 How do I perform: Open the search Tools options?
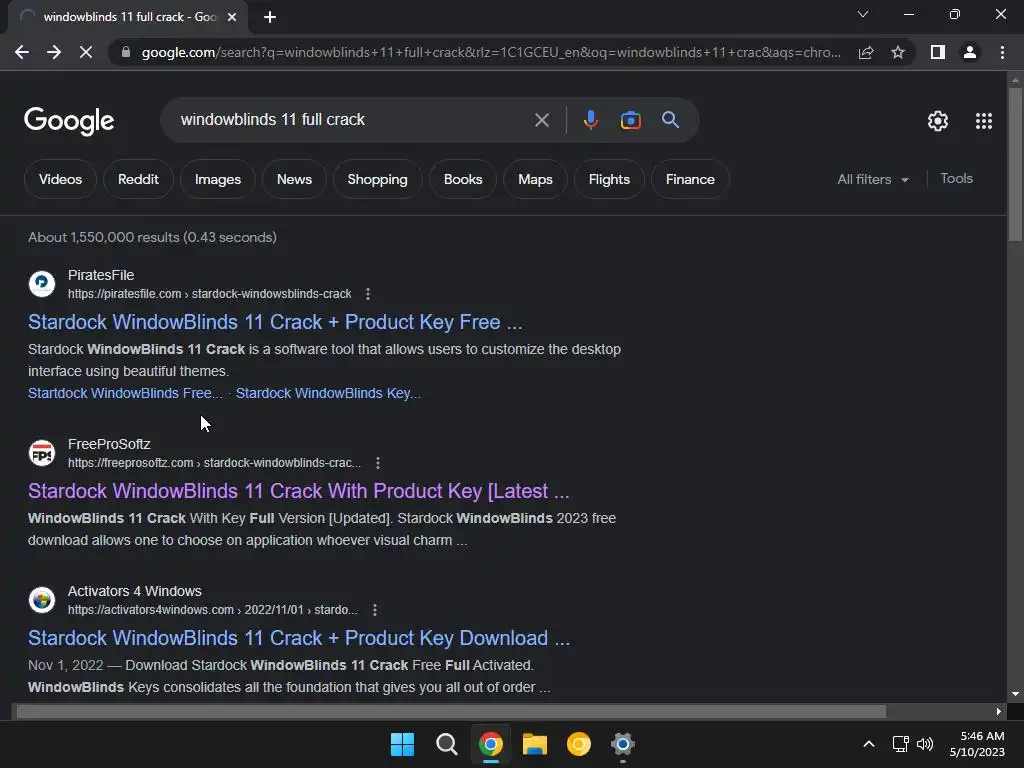coord(956,178)
